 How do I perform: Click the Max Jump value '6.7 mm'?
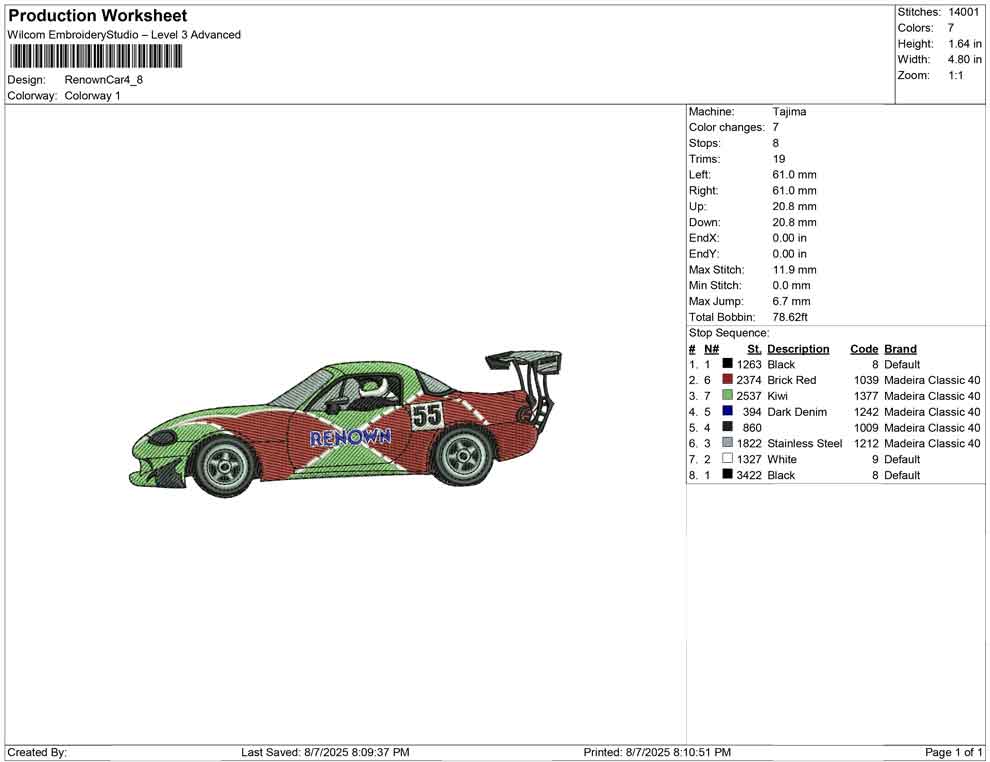[791, 301]
